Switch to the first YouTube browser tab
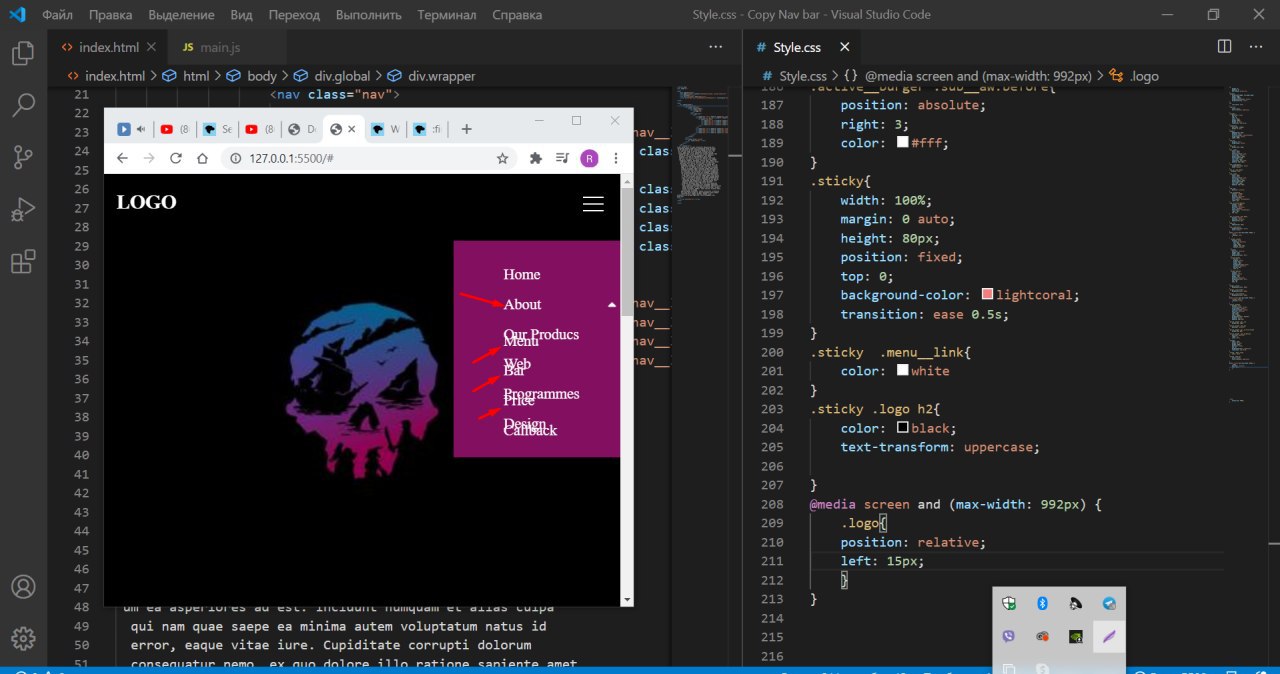This screenshot has width=1280, height=674. pyautogui.click(x=173, y=129)
